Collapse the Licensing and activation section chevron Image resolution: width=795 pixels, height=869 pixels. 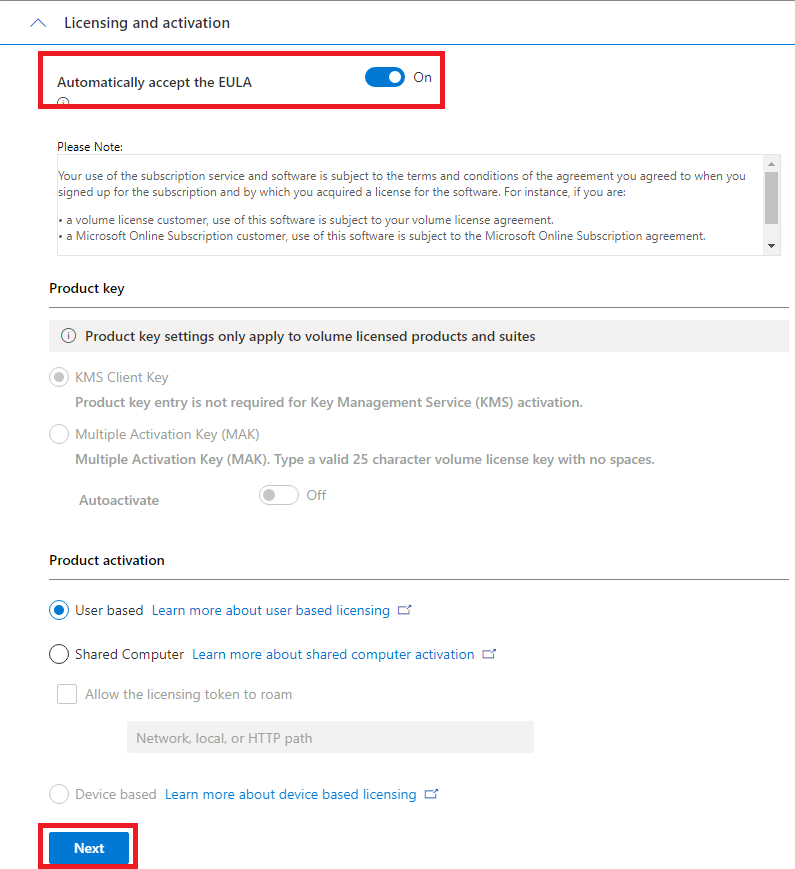(x=39, y=22)
